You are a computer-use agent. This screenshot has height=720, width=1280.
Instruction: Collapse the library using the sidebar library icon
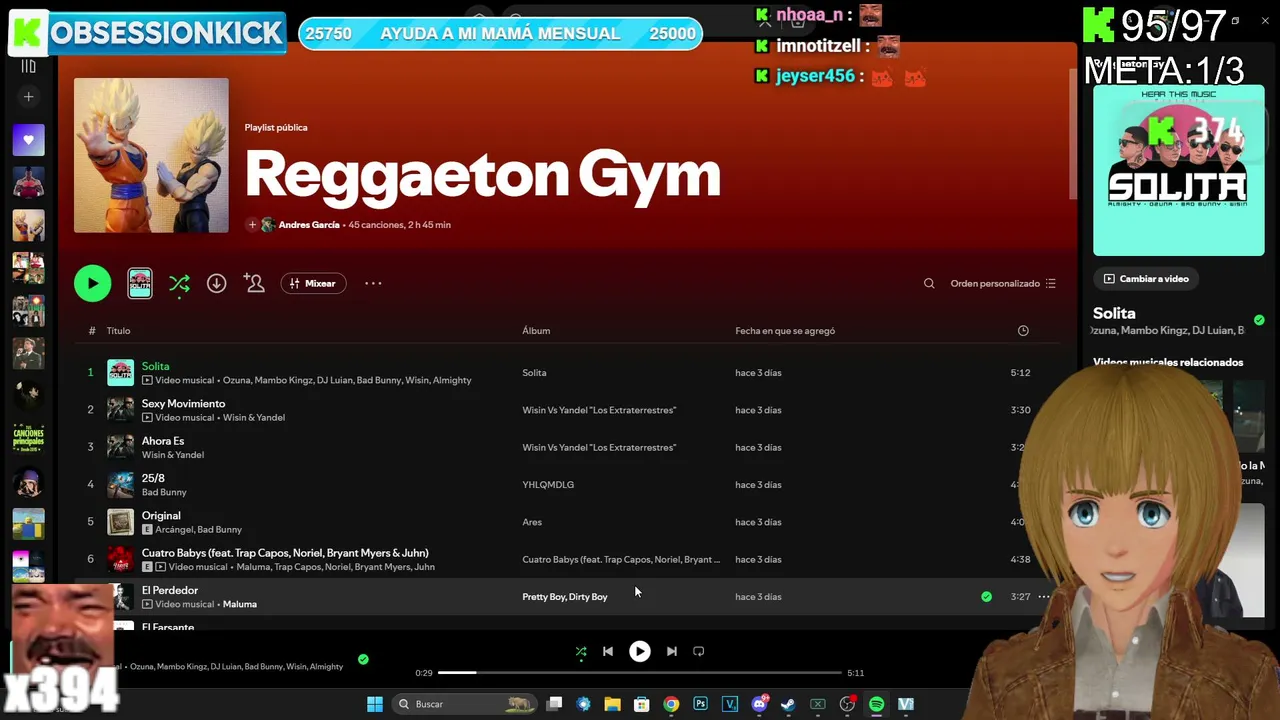coord(28,66)
